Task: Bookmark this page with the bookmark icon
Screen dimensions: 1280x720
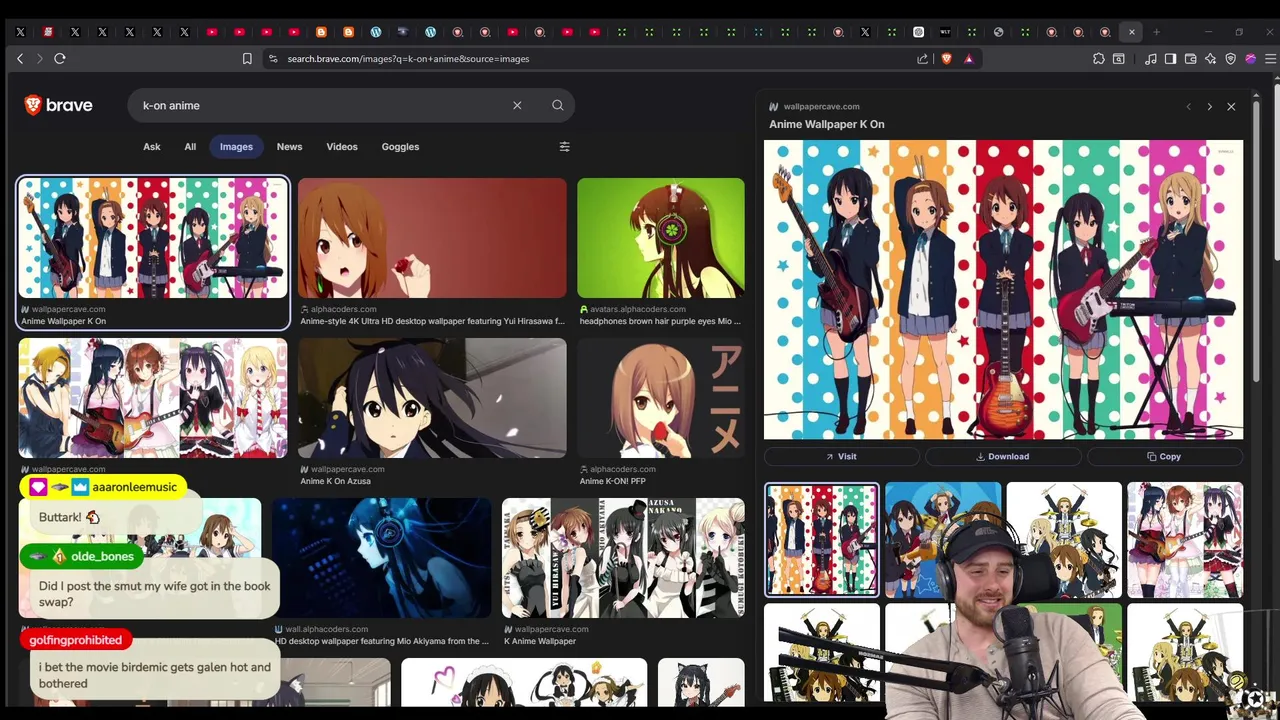Action: click(x=247, y=59)
